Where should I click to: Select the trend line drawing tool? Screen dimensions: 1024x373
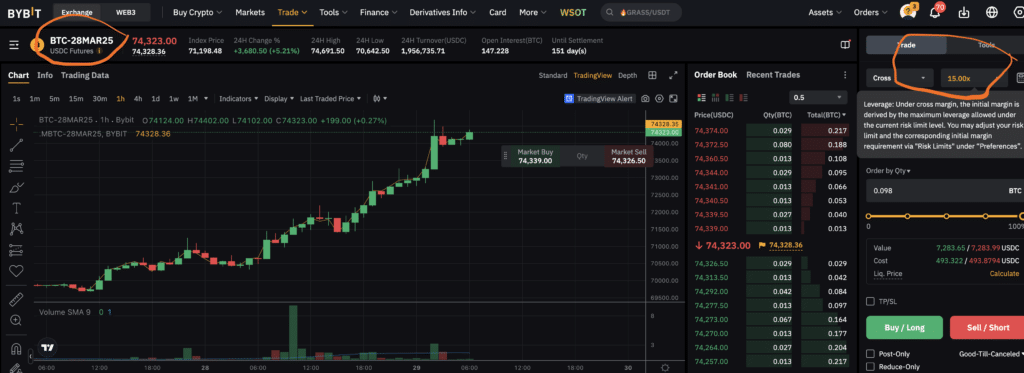click(16, 145)
